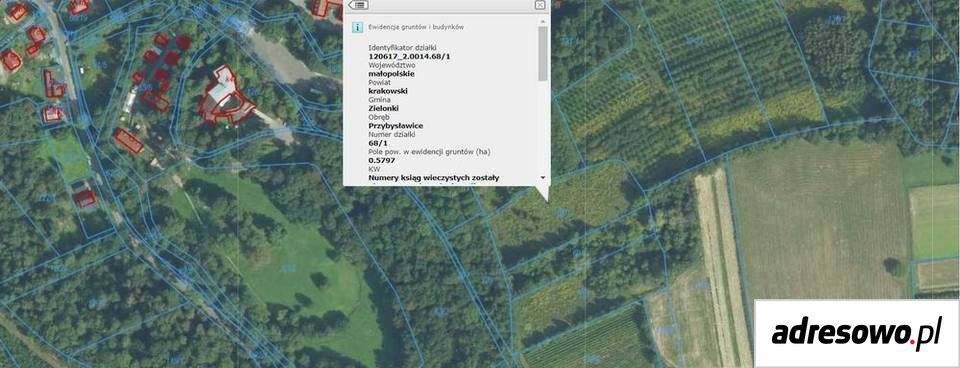Viewport: 960px width, 368px height.
Task: Click the 'Powiat' label
Action: pyautogui.click(x=379, y=82)
